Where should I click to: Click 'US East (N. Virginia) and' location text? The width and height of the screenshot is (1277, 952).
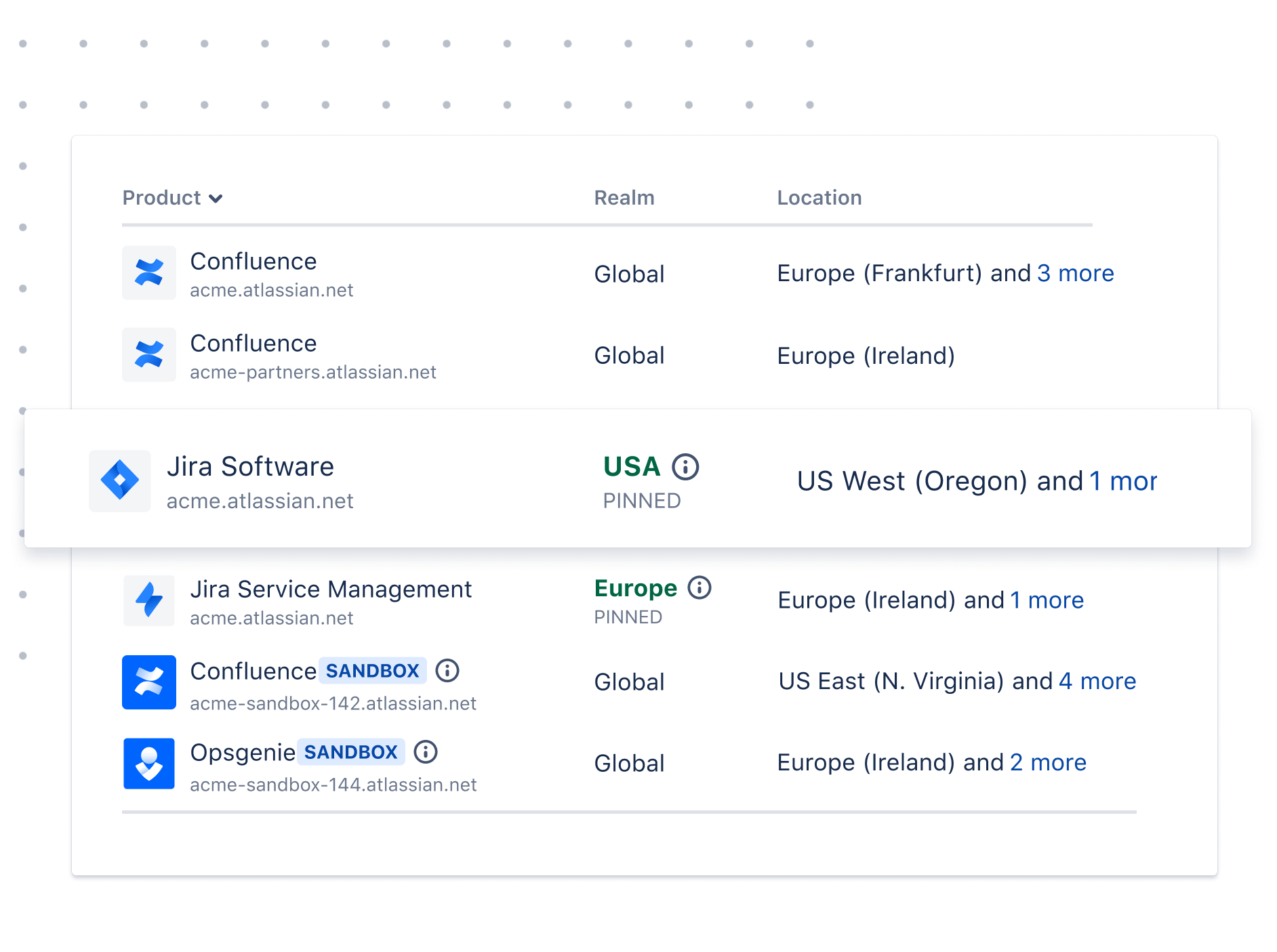click(x=916, y=682)
